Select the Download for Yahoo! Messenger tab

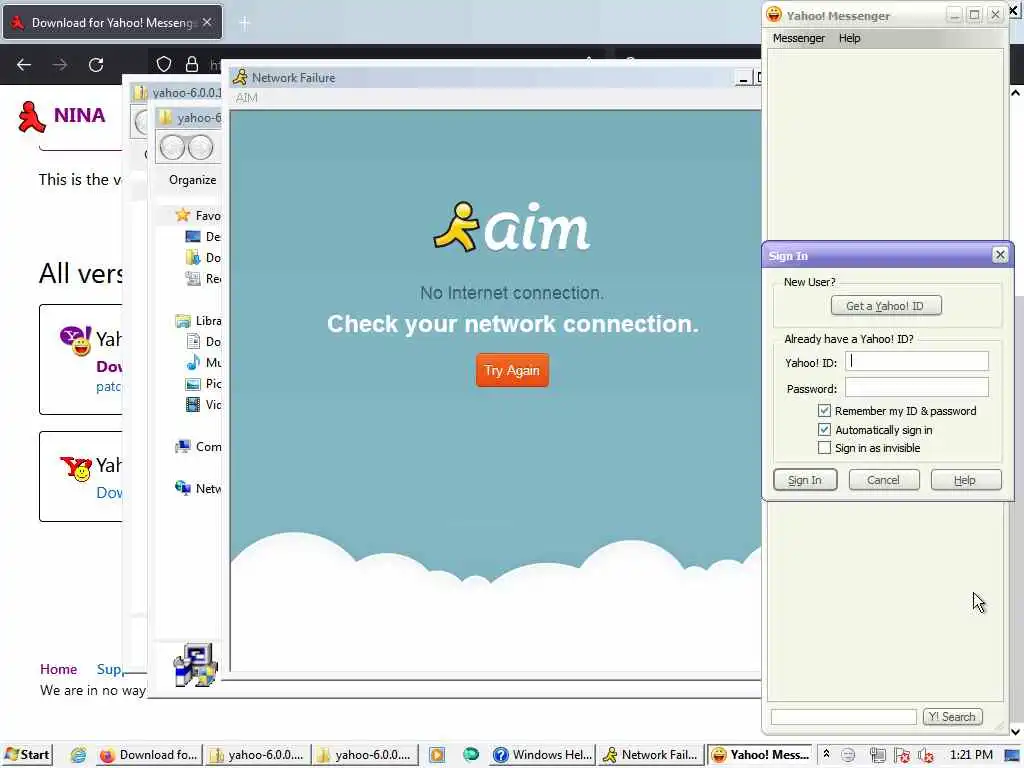coord(113,22)
